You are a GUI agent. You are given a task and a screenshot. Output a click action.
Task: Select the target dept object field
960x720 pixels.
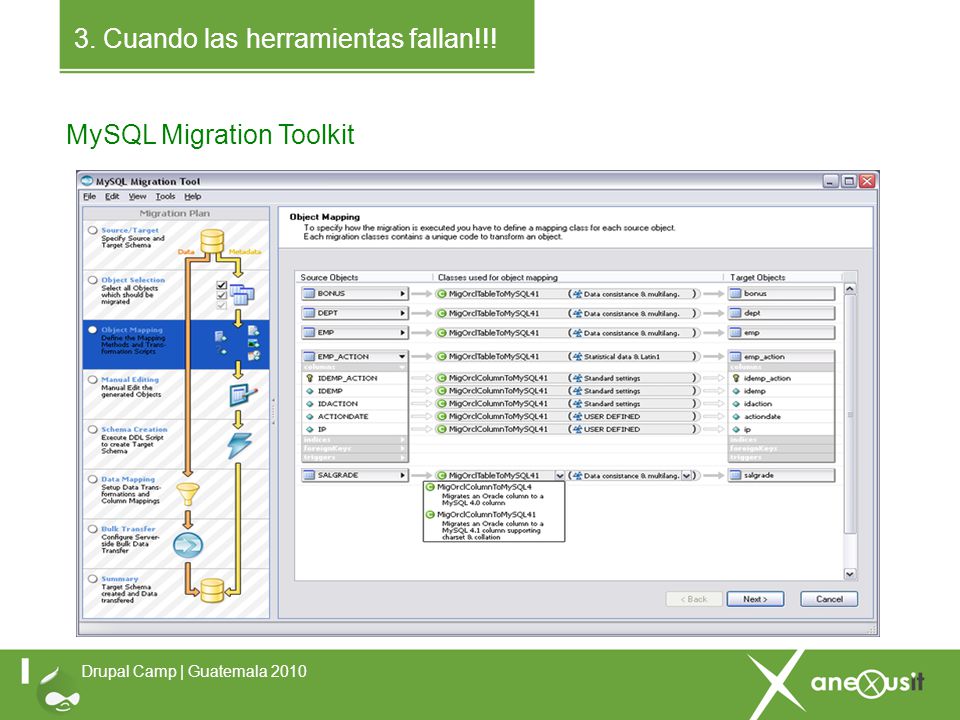pyautogui.click(x=781, y=313)
